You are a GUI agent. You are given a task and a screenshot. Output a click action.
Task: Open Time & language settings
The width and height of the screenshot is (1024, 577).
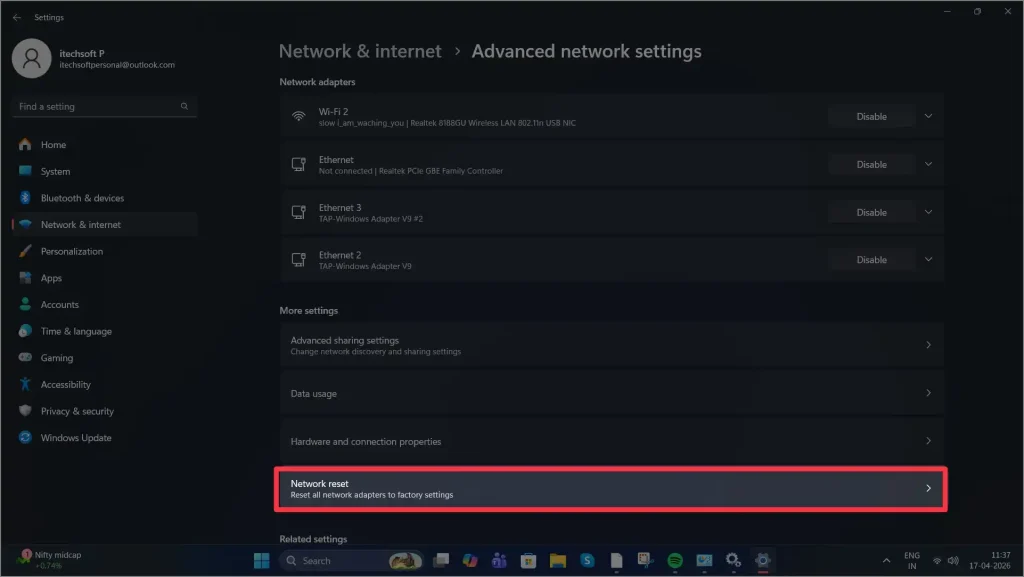[x=104, y=331]
